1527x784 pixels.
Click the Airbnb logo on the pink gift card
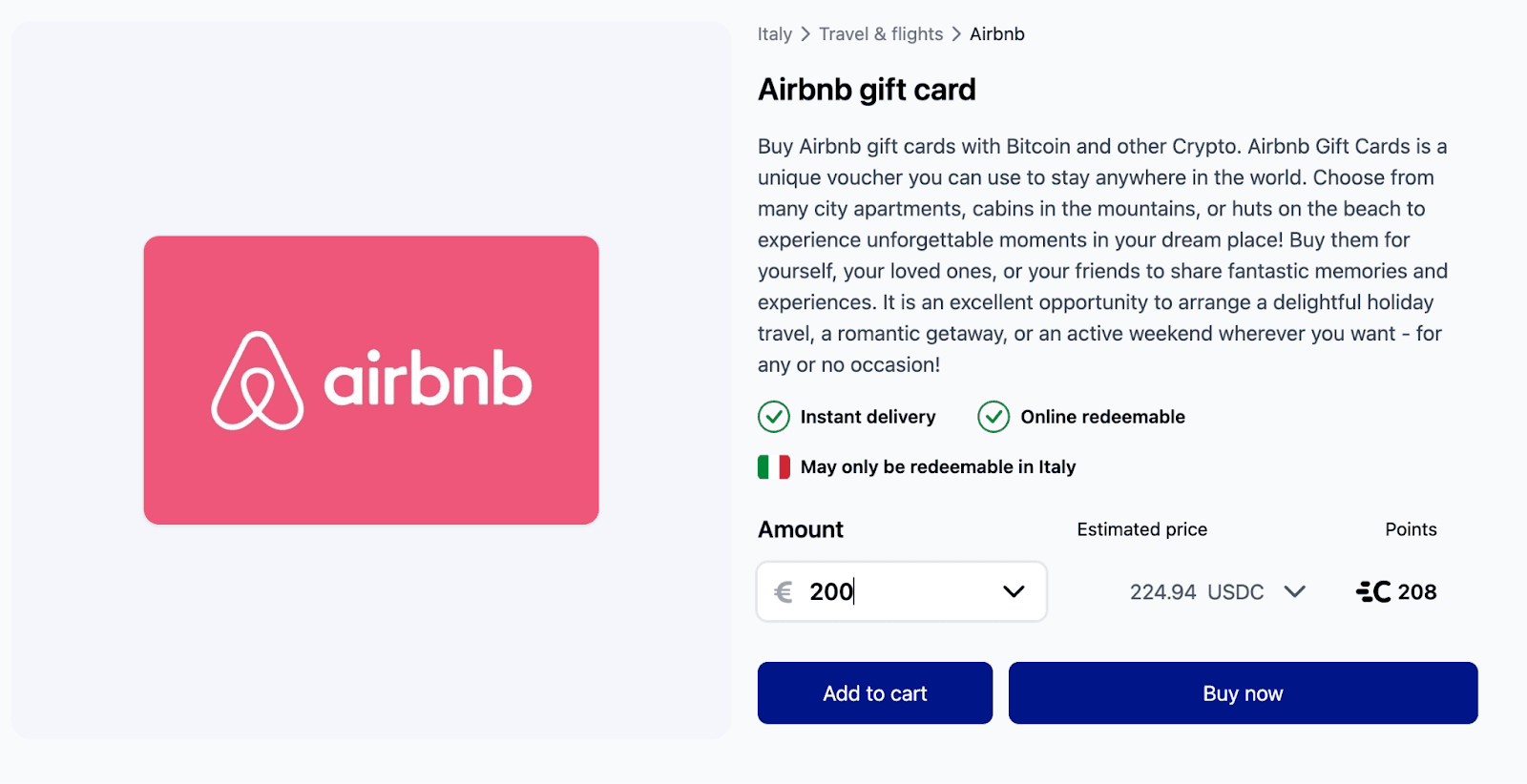[370, 381]
